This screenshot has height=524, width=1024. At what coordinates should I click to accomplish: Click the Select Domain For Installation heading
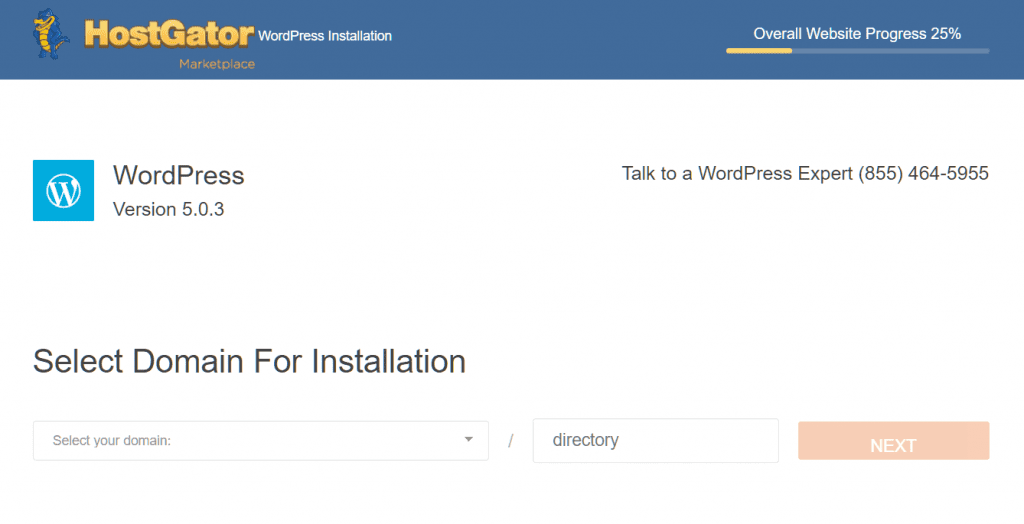tap(249, 361)
